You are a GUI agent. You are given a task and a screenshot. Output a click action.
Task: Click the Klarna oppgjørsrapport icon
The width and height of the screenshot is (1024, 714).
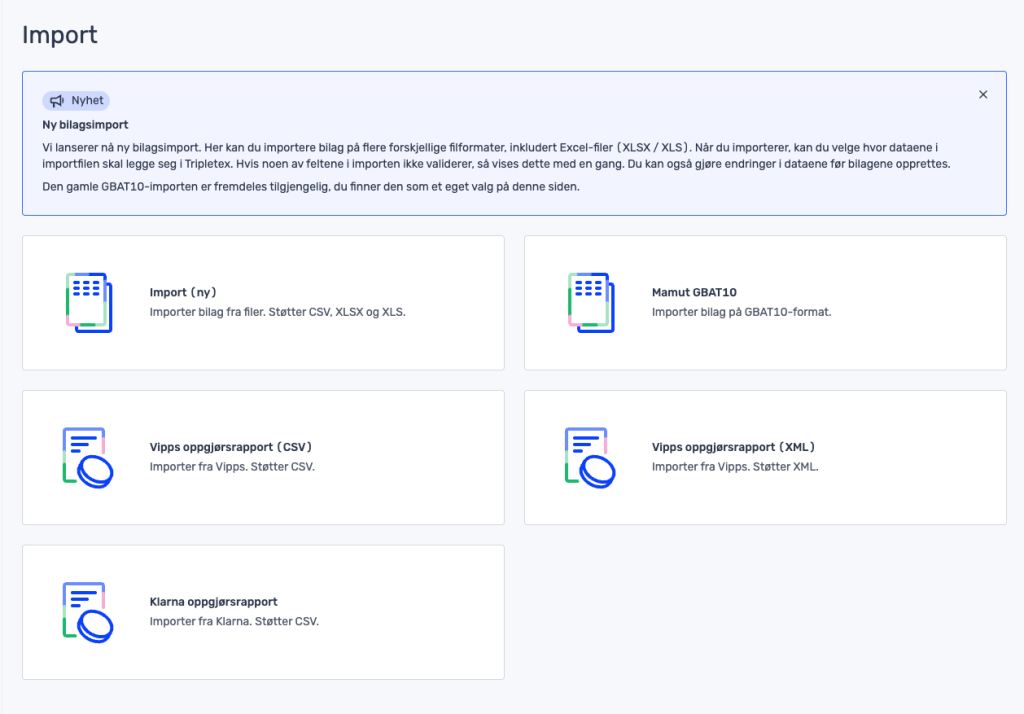click(x=88, y=612)
